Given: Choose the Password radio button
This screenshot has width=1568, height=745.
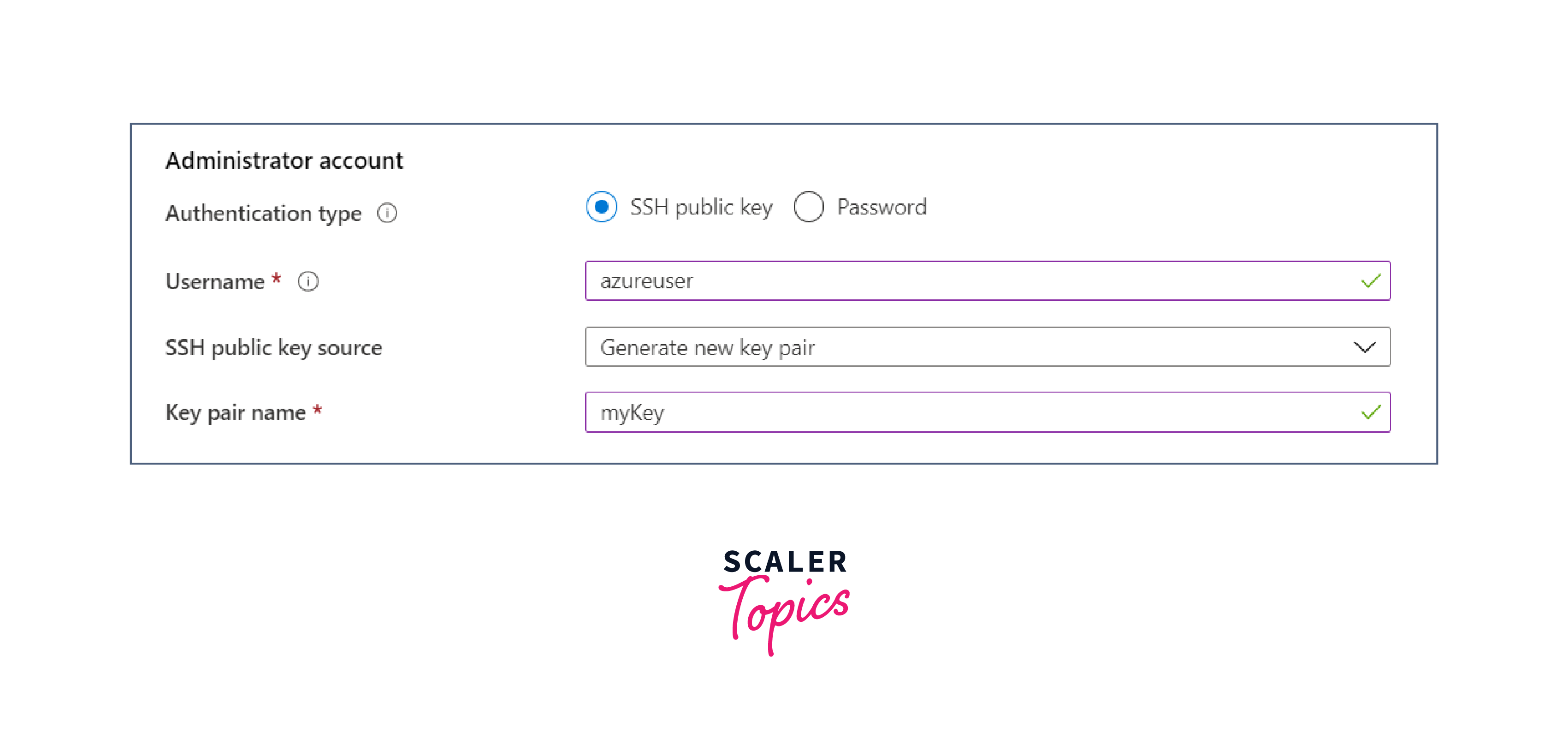Looking at the screenshot, I should [x=808, y=207].
